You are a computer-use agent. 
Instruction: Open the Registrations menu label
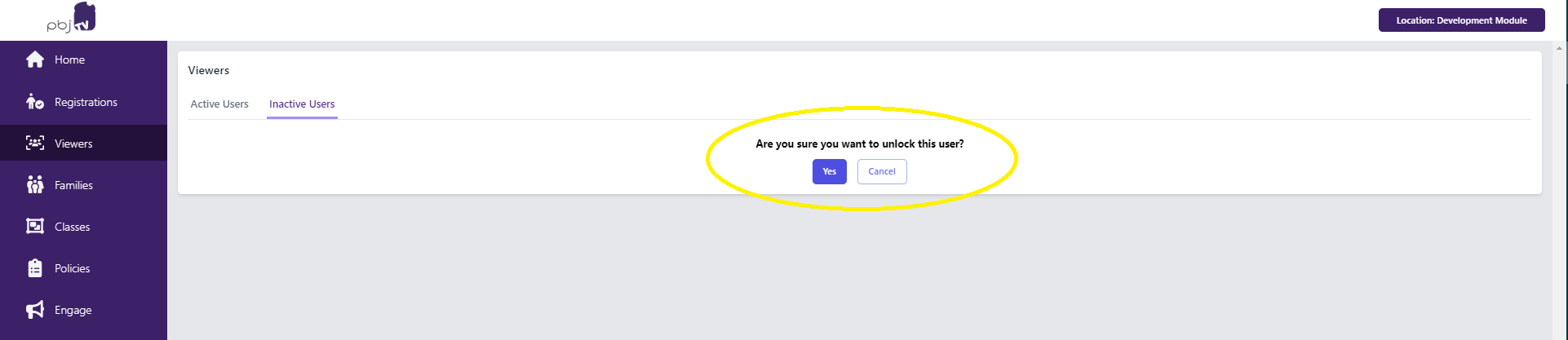pos(86,103)
